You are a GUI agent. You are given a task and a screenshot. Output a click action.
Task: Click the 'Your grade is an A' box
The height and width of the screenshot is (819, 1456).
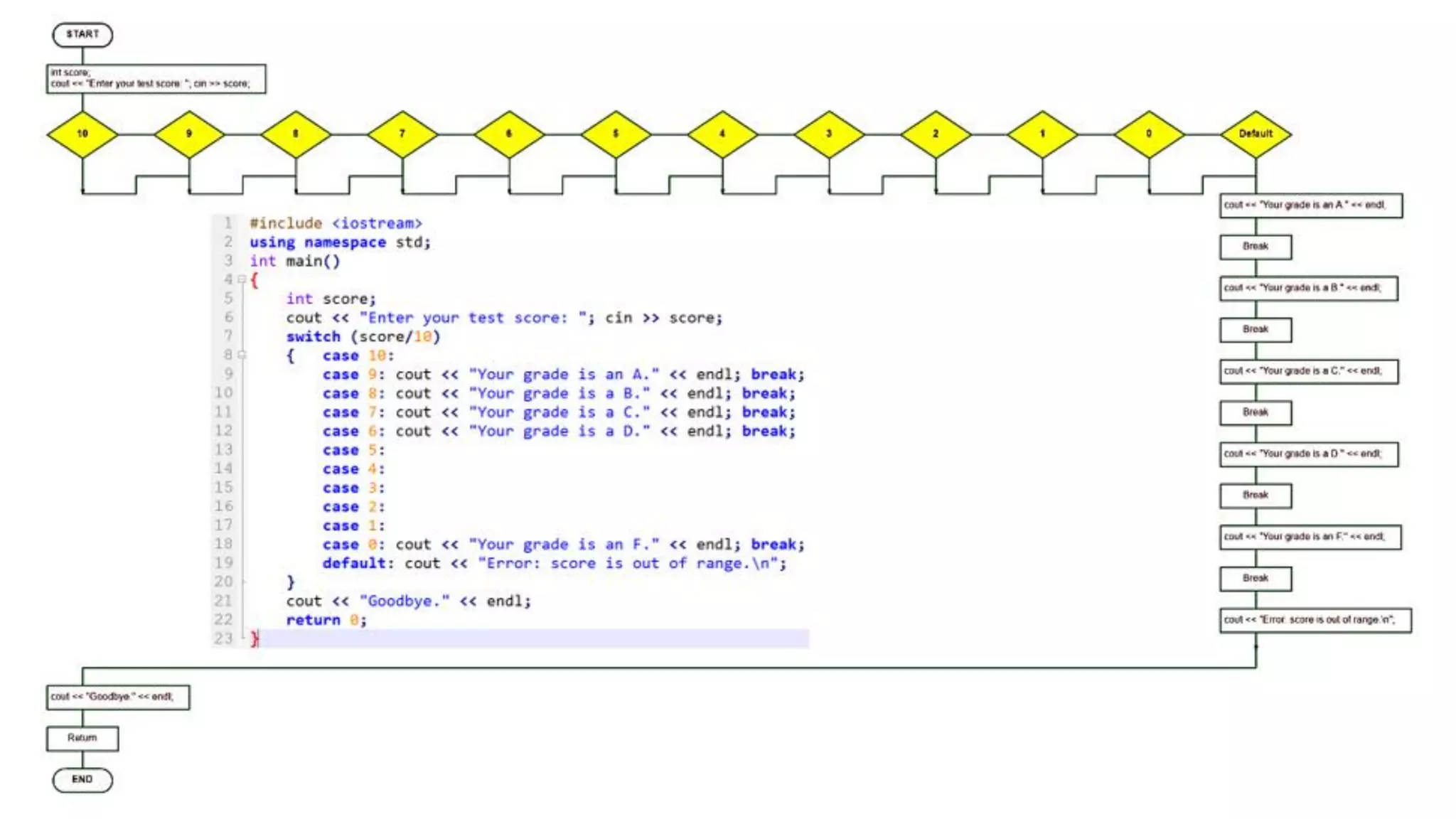pos(1310,205)
